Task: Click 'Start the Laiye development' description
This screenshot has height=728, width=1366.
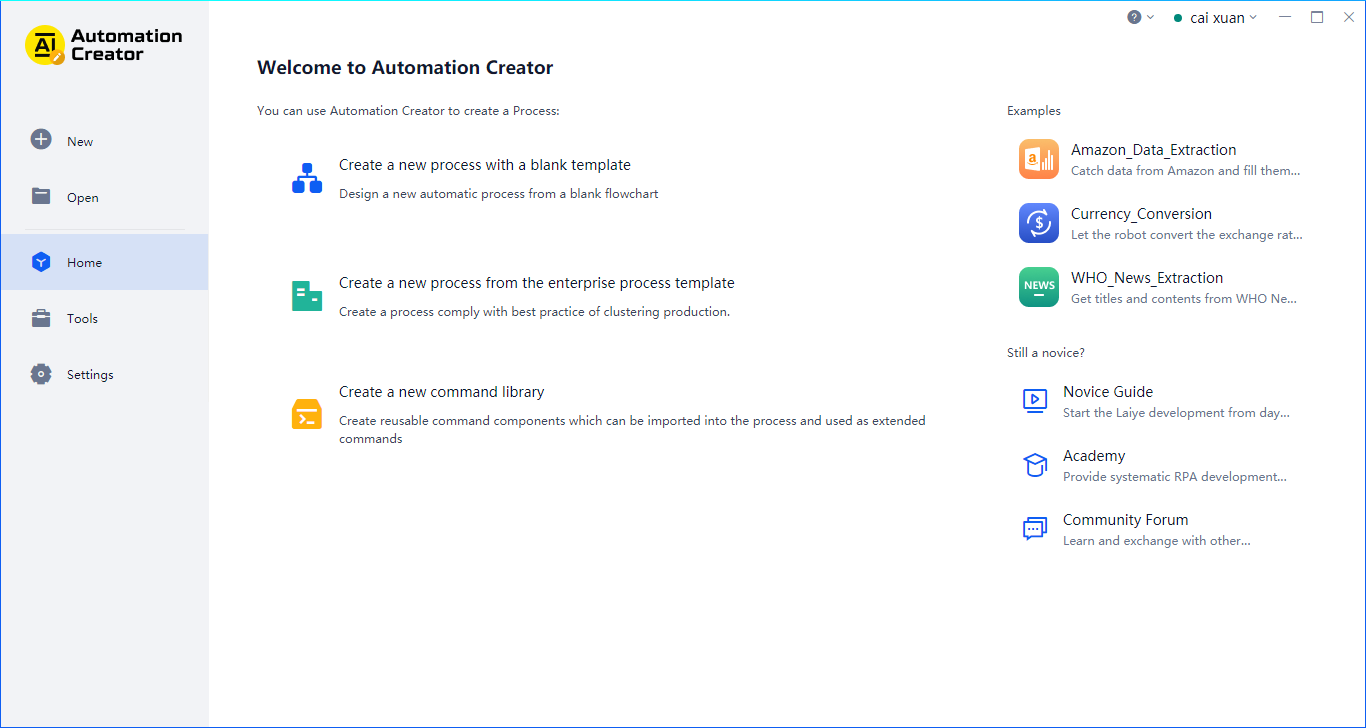Action: pos(1177,413)
